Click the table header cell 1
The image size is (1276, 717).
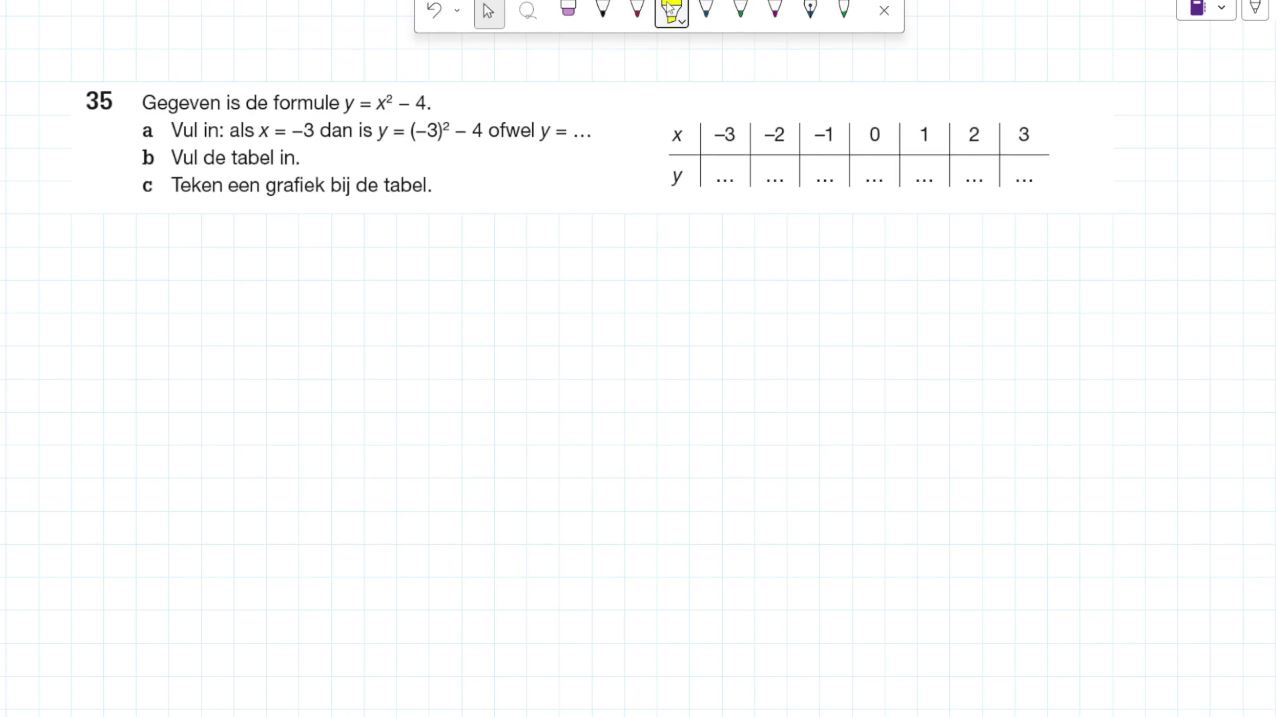[x=924, y=135]
